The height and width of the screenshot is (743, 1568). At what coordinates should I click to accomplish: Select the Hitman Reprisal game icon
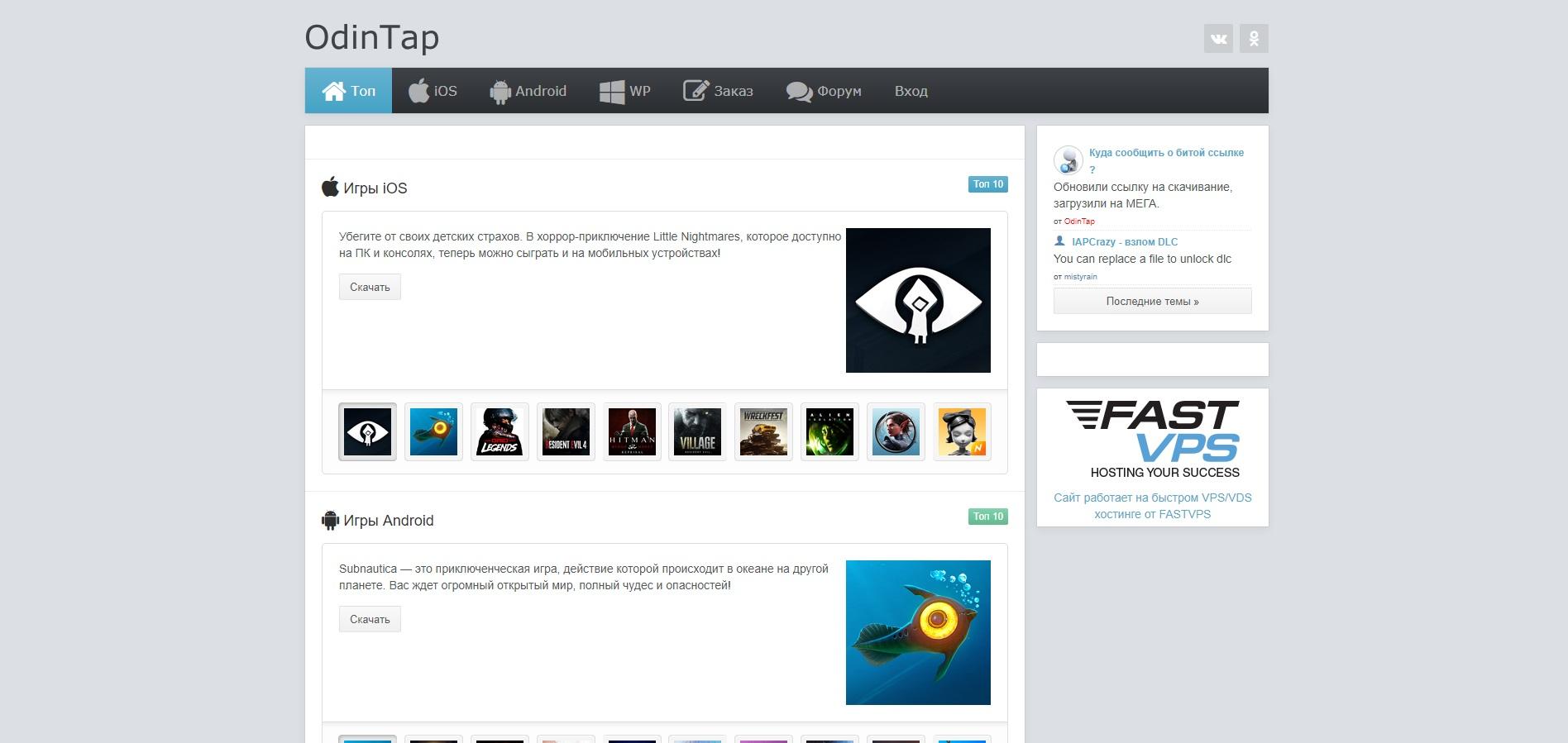(632, 431)
